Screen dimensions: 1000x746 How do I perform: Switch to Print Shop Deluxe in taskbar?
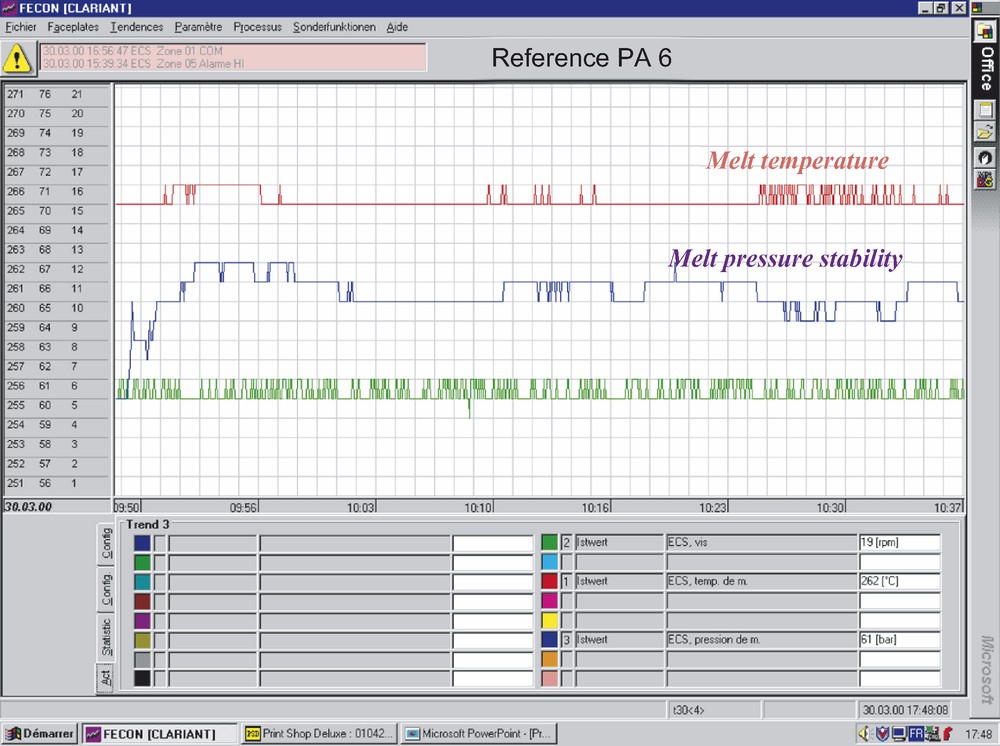point(320,734)
